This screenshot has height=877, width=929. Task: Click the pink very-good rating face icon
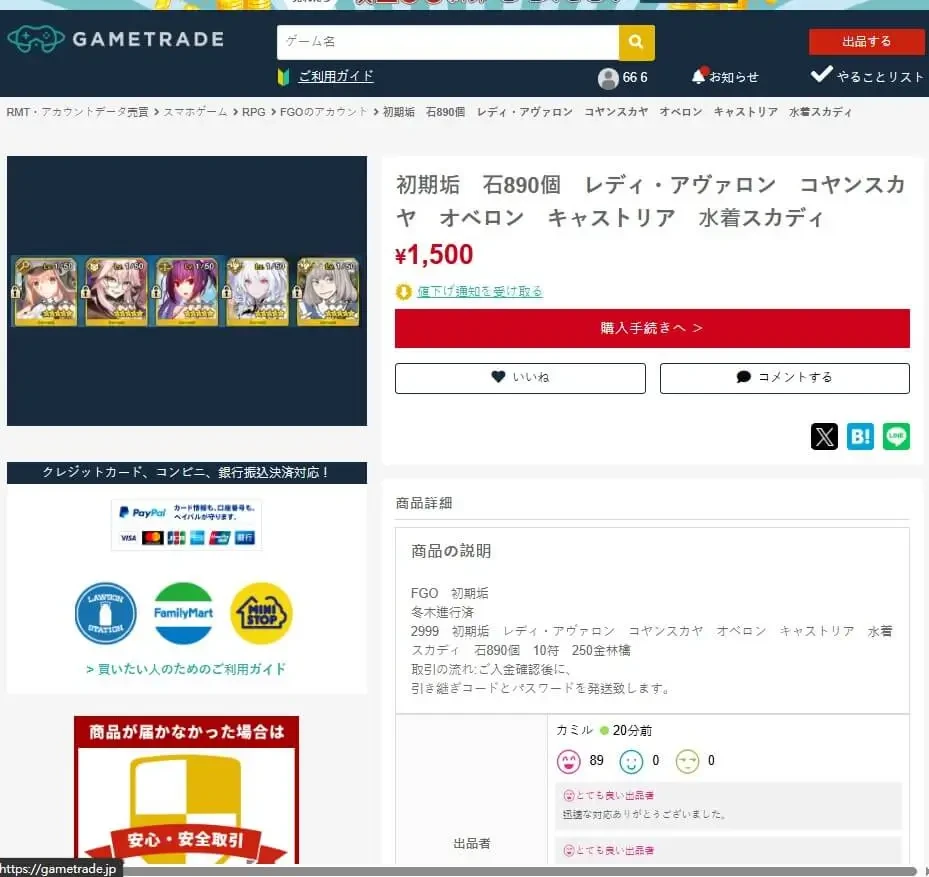(568, 761)
